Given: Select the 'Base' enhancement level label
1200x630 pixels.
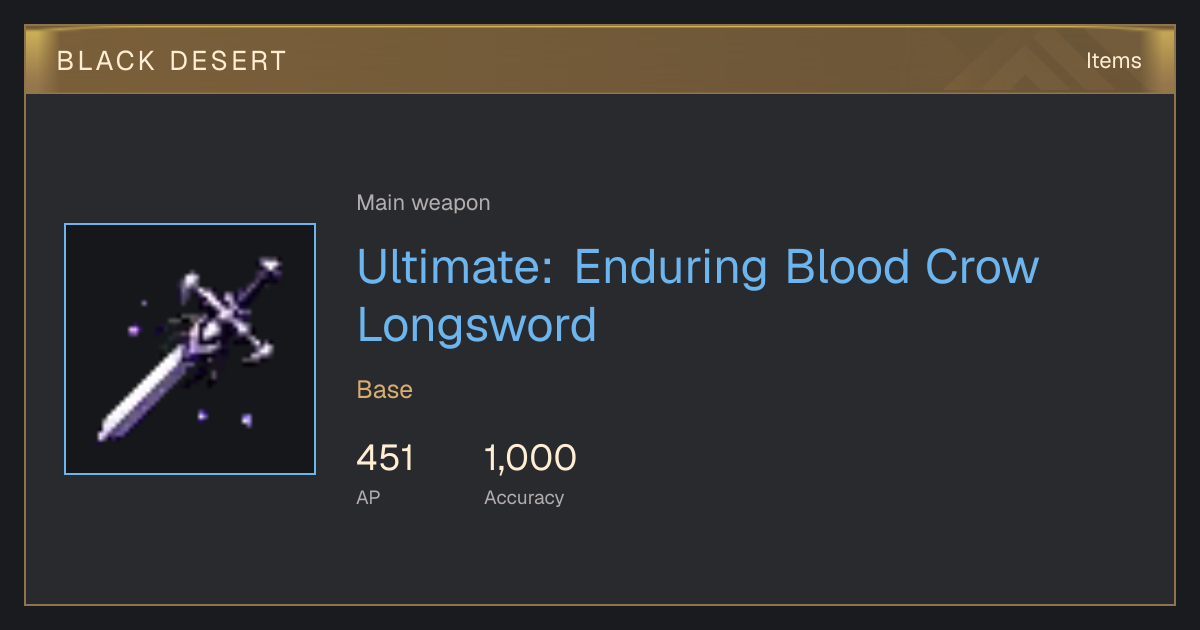Looking at the screenshot, I should [x=384, y=389].
